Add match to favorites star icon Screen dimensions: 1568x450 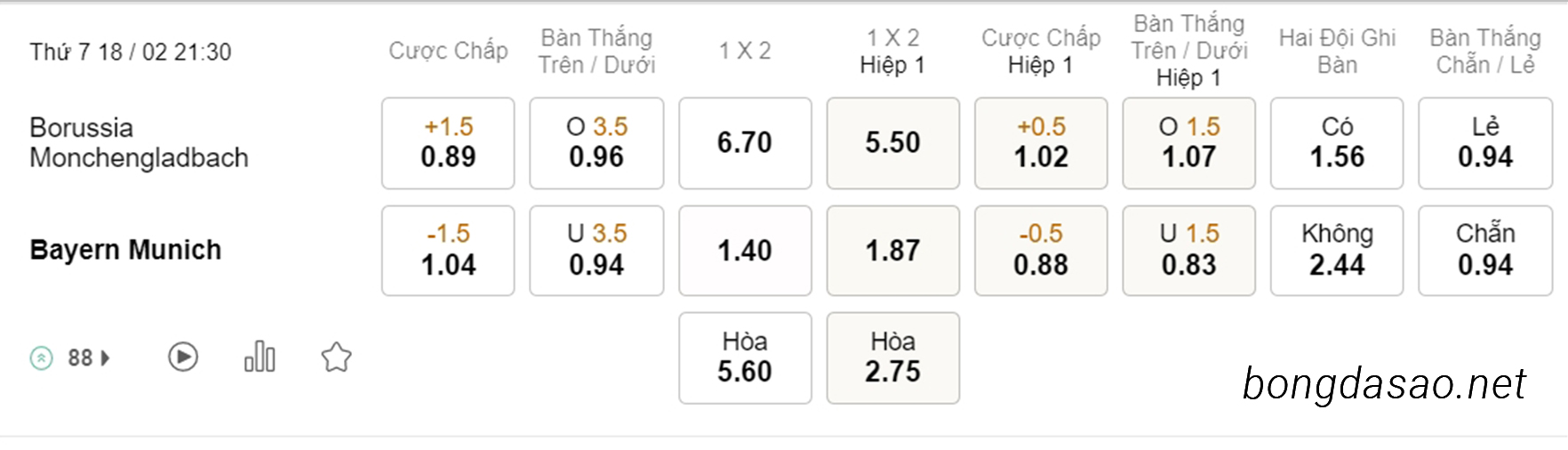336,358
